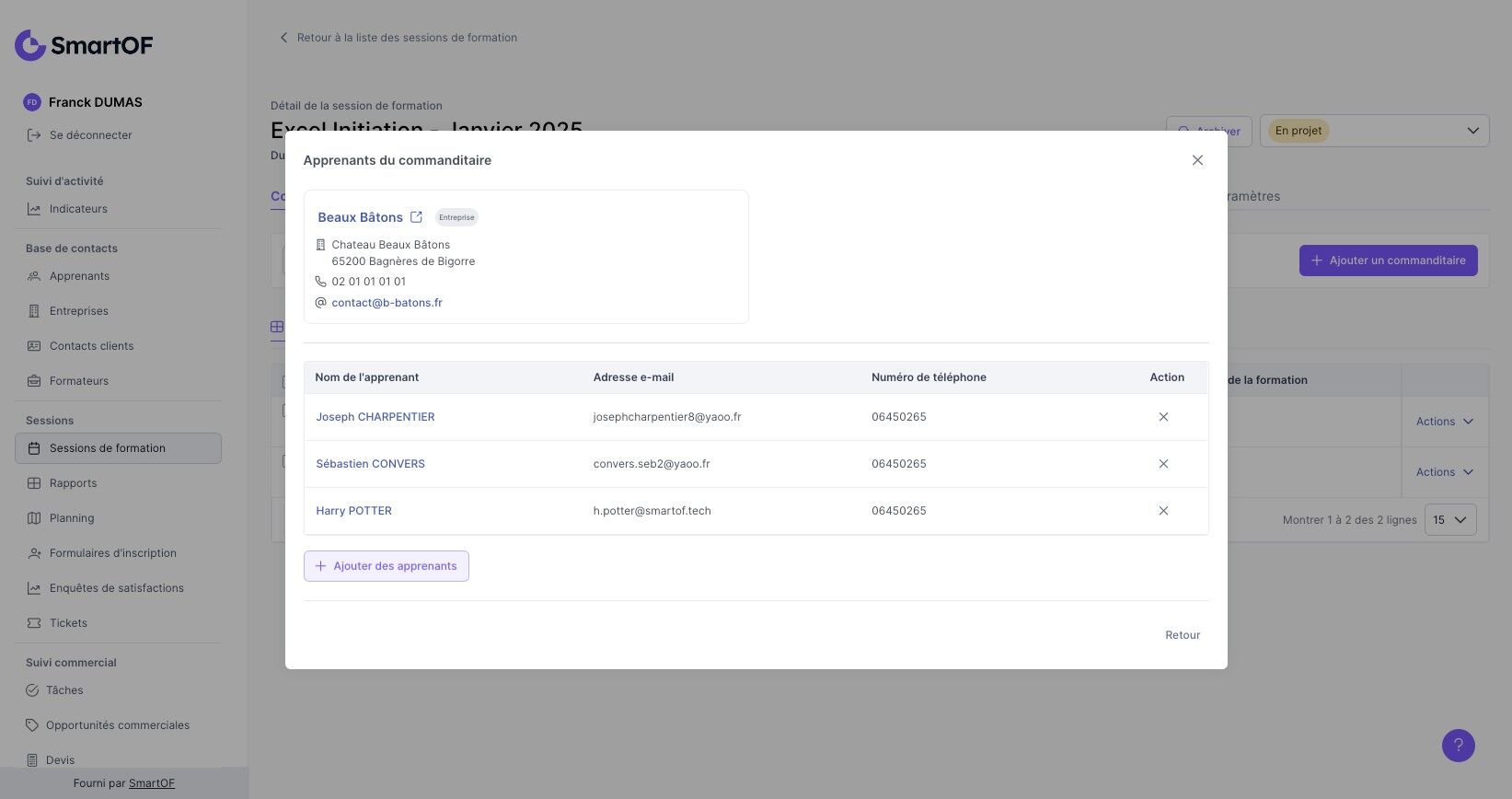This screenshot has width=1512, height=799.
Task: Go to Planning in the sidebar
Action: 72,518
